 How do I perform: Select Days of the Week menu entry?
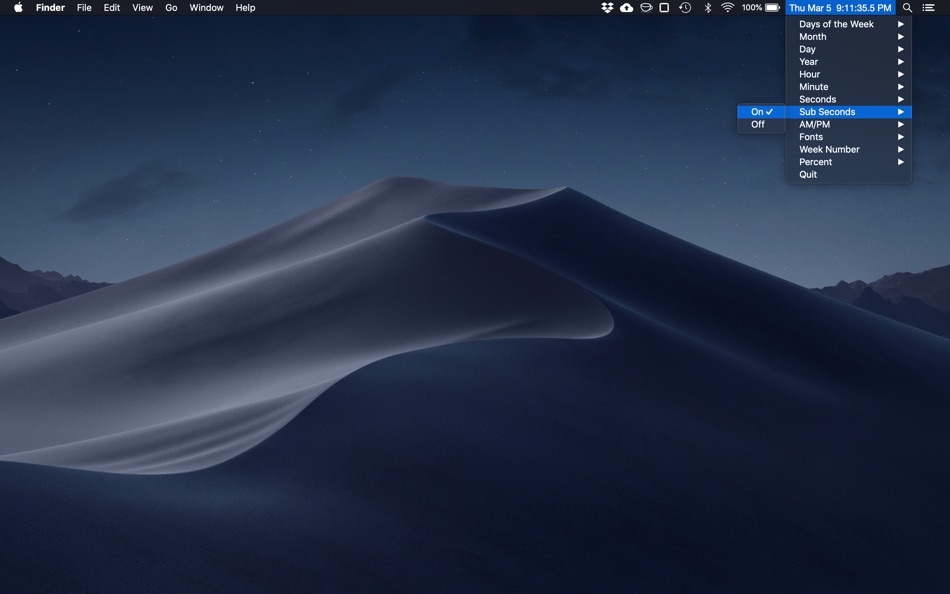(x=835, y=23)
